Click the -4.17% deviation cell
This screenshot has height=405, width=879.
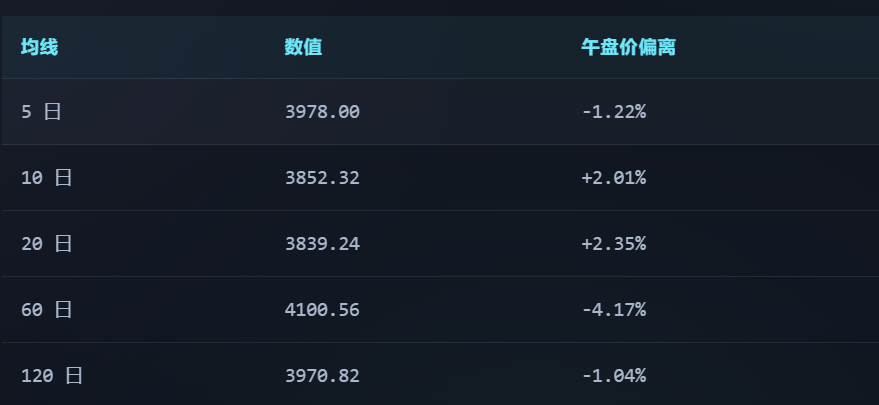pyautogui.click(x=614, y=310)
